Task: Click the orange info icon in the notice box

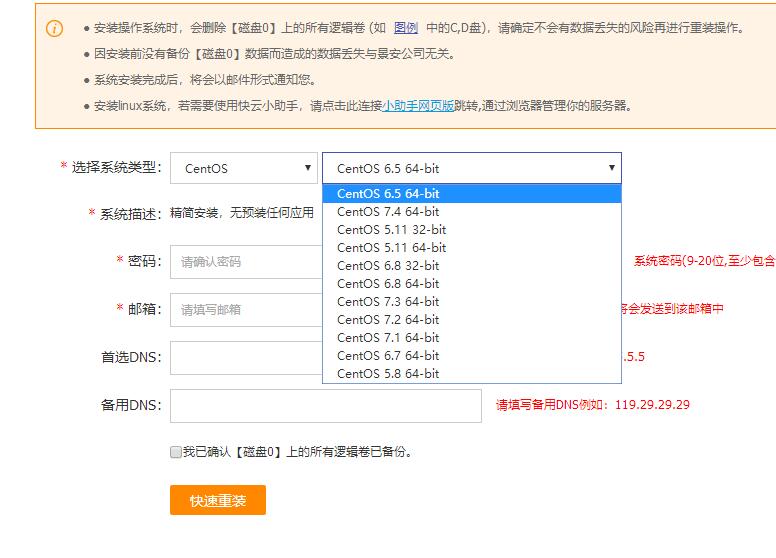Action: pyautogui.click(x=54, y=28)
